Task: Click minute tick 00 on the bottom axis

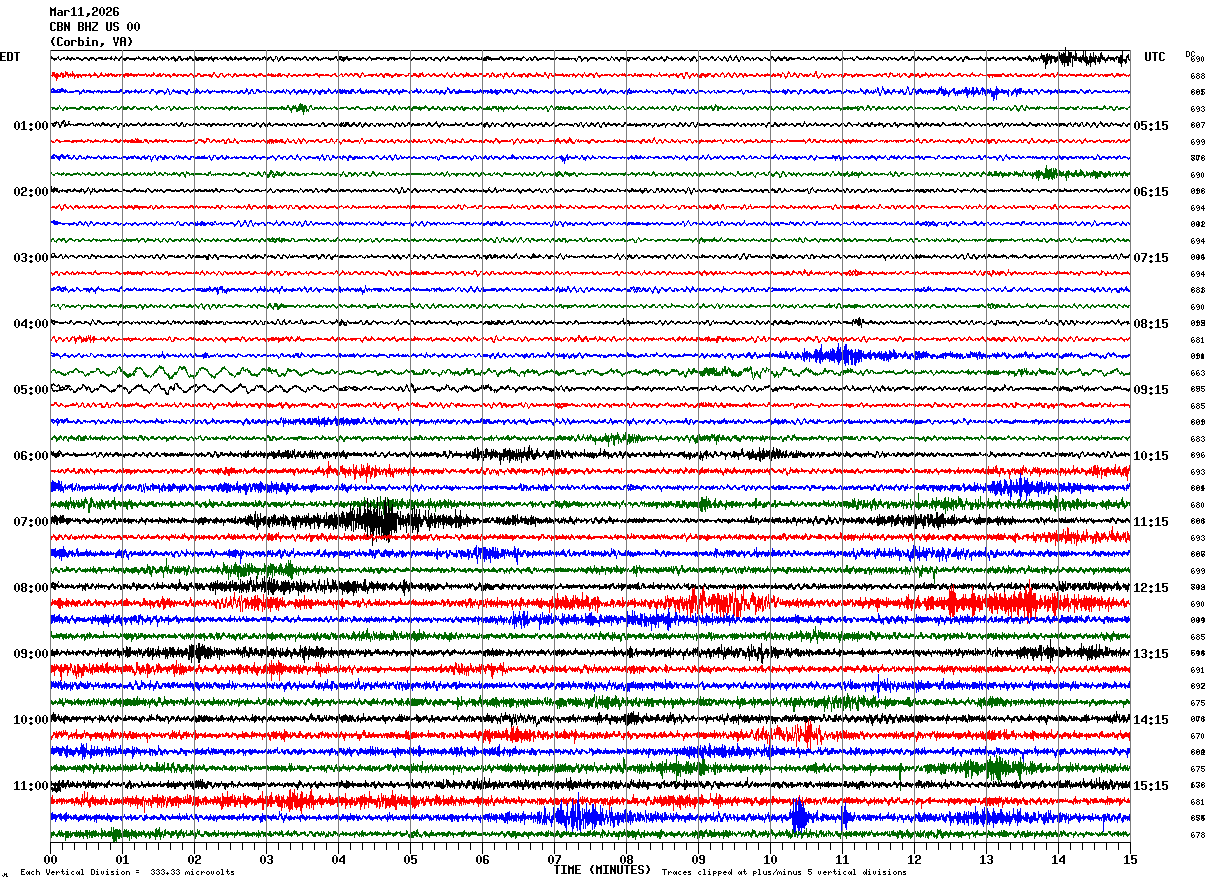Action: (50, 859)
